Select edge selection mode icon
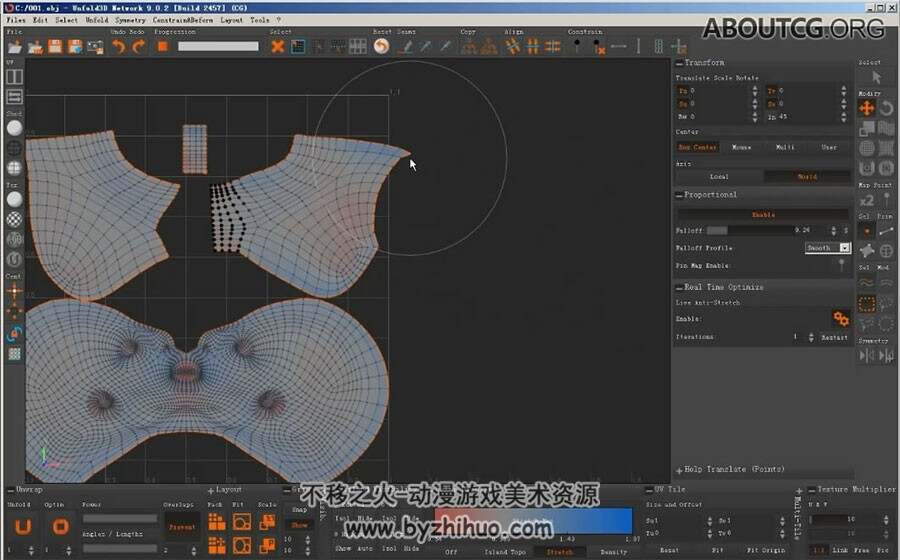 (x=887, y=231)
